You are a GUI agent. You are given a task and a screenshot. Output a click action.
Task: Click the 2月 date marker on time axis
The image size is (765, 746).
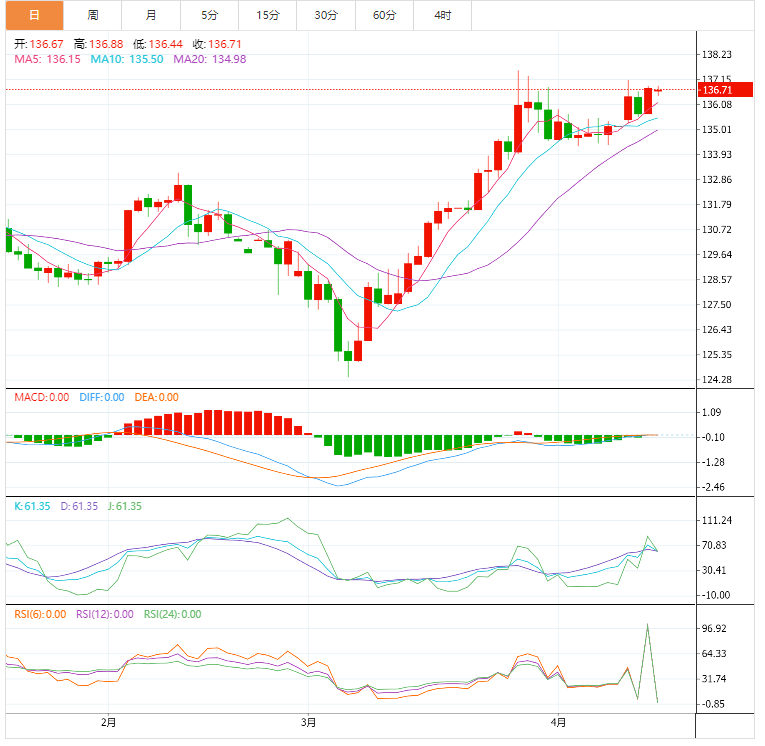pyautogui.click(x=109, y=721)
